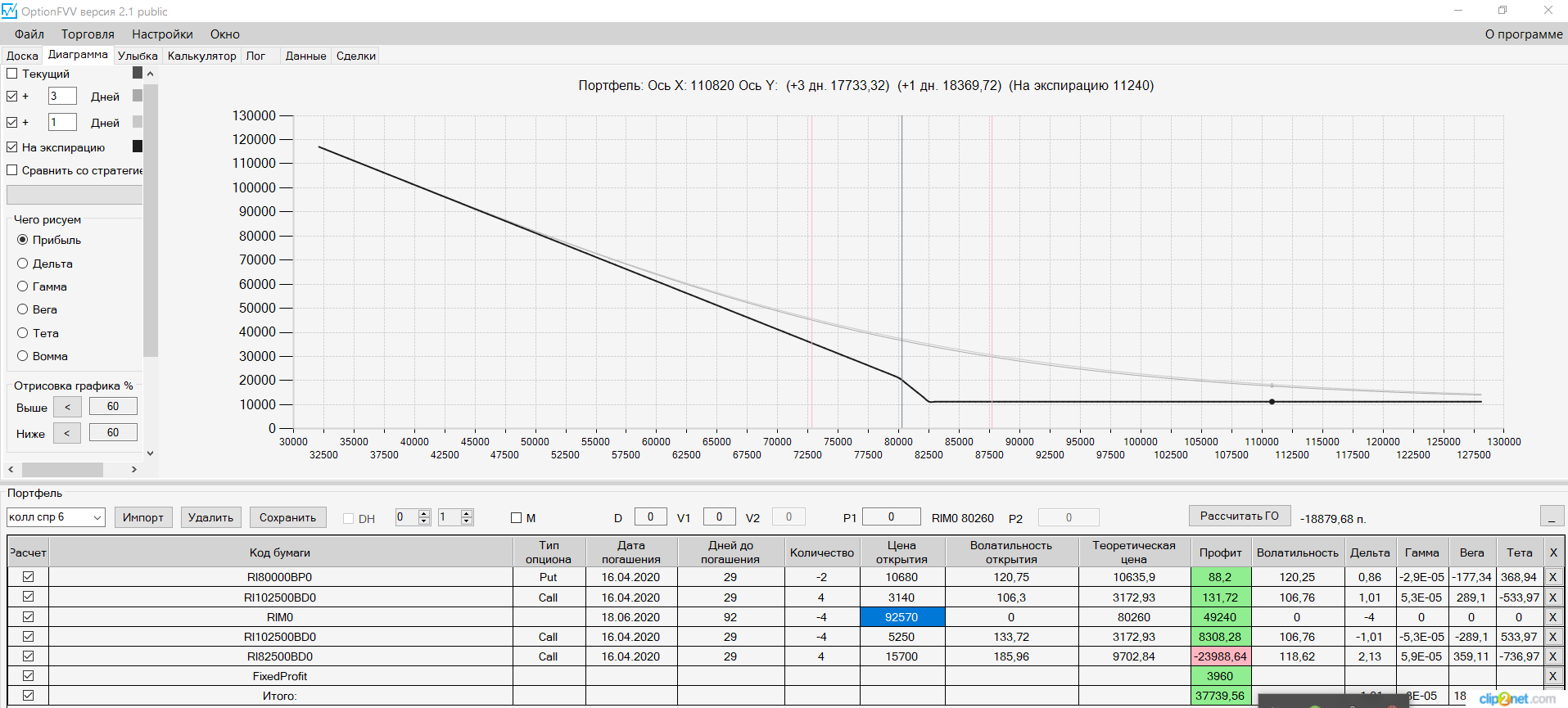Decrease the first spinner showing 0
Screen dimensions: 1568x708
click(x=424, y=521)
